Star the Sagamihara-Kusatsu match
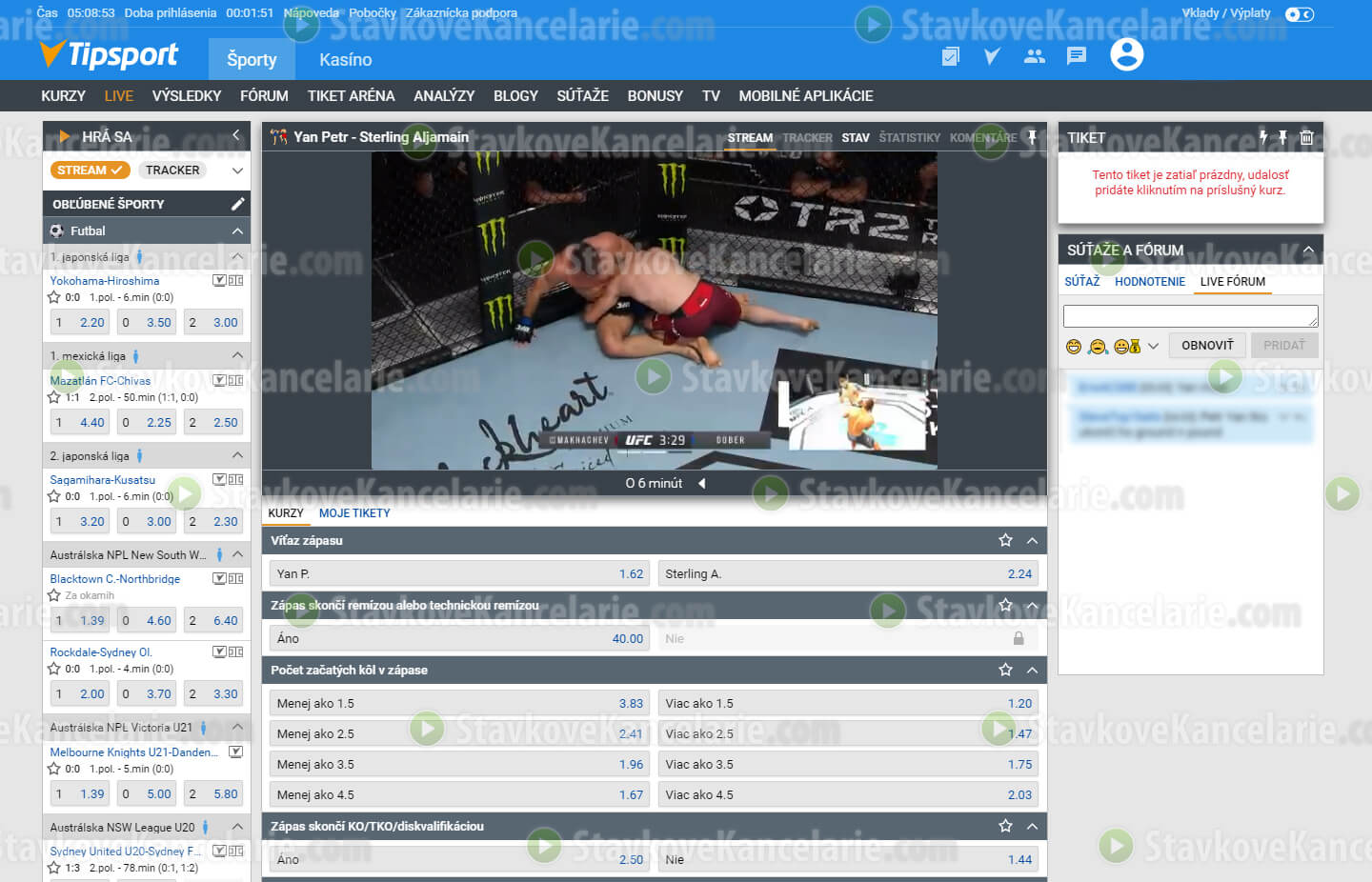Viewport: 1372px width, 882px height. 54,496
